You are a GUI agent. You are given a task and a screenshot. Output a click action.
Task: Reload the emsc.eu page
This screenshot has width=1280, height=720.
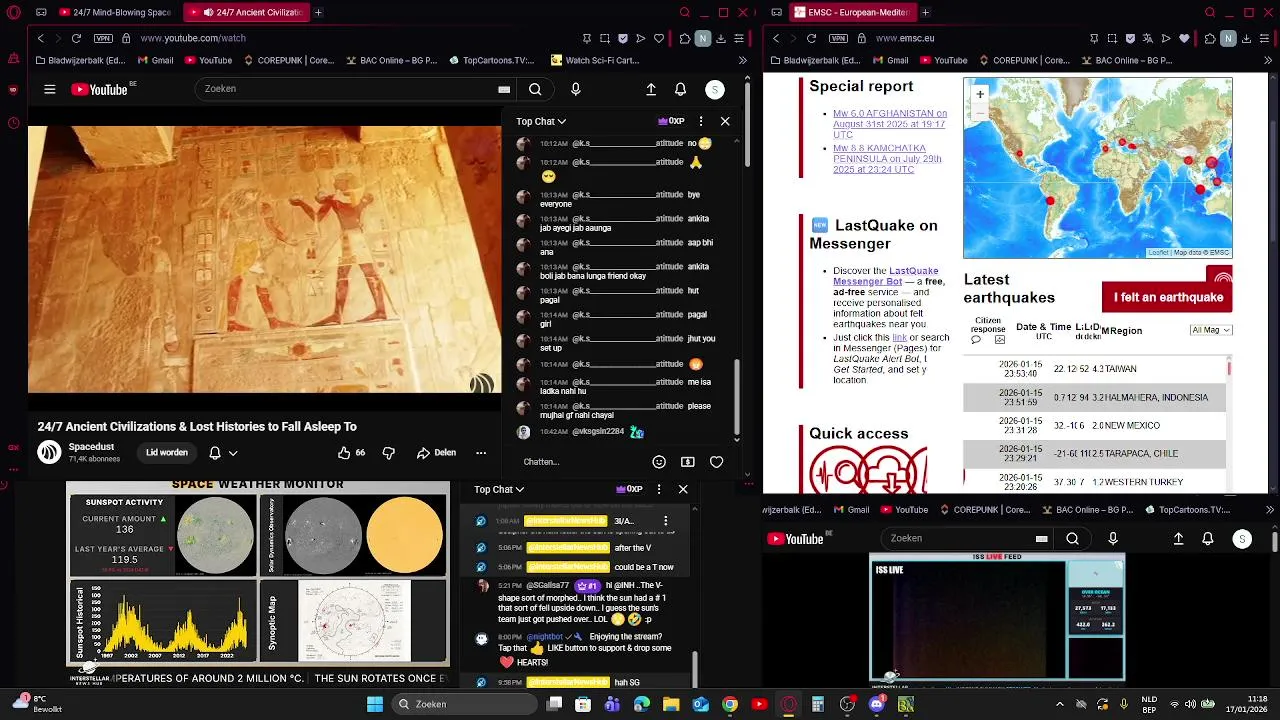click(x=811, y=38)
